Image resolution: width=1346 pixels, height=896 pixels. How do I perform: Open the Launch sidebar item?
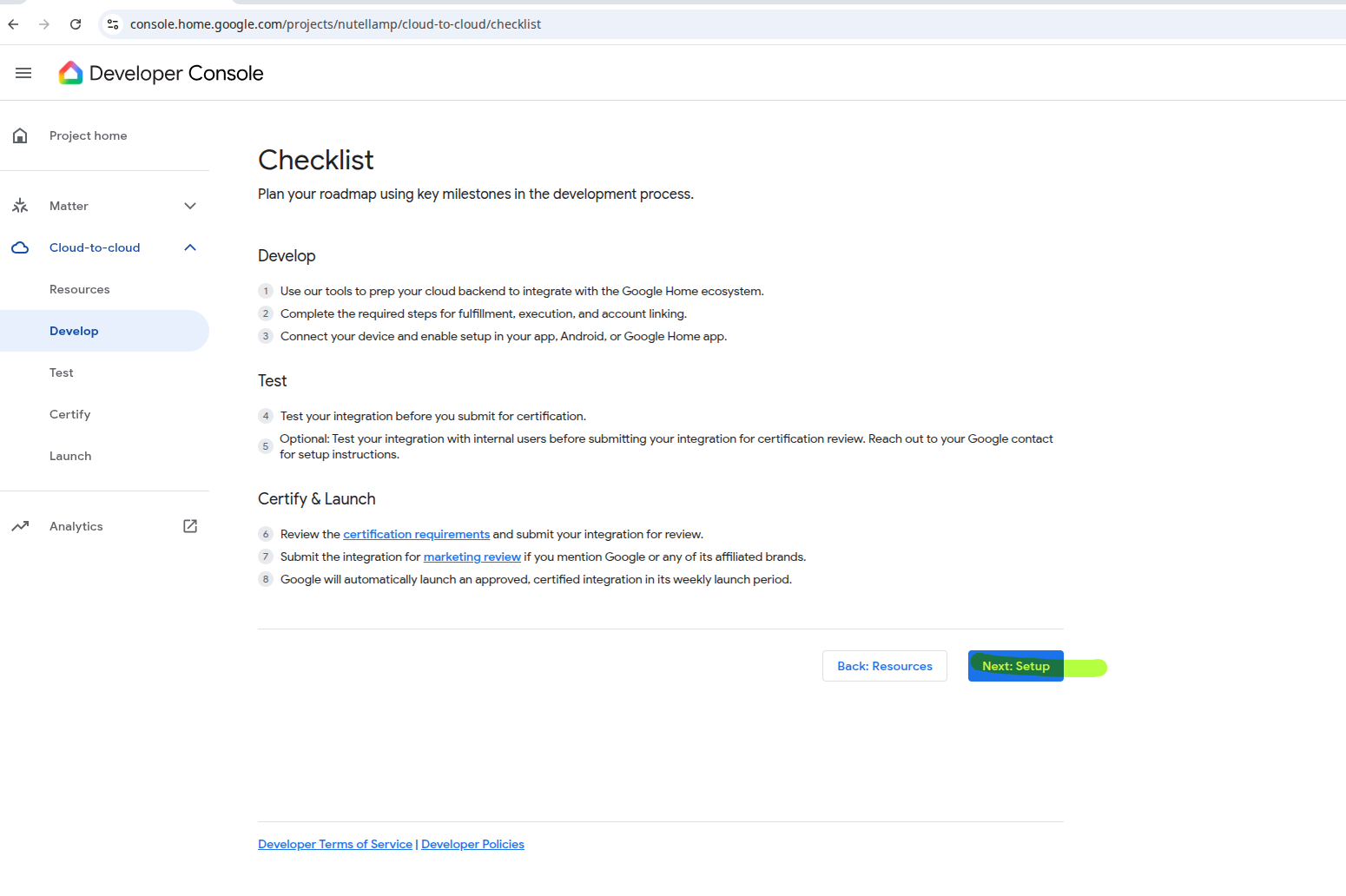pyautogui.click(x=70, y=457)
